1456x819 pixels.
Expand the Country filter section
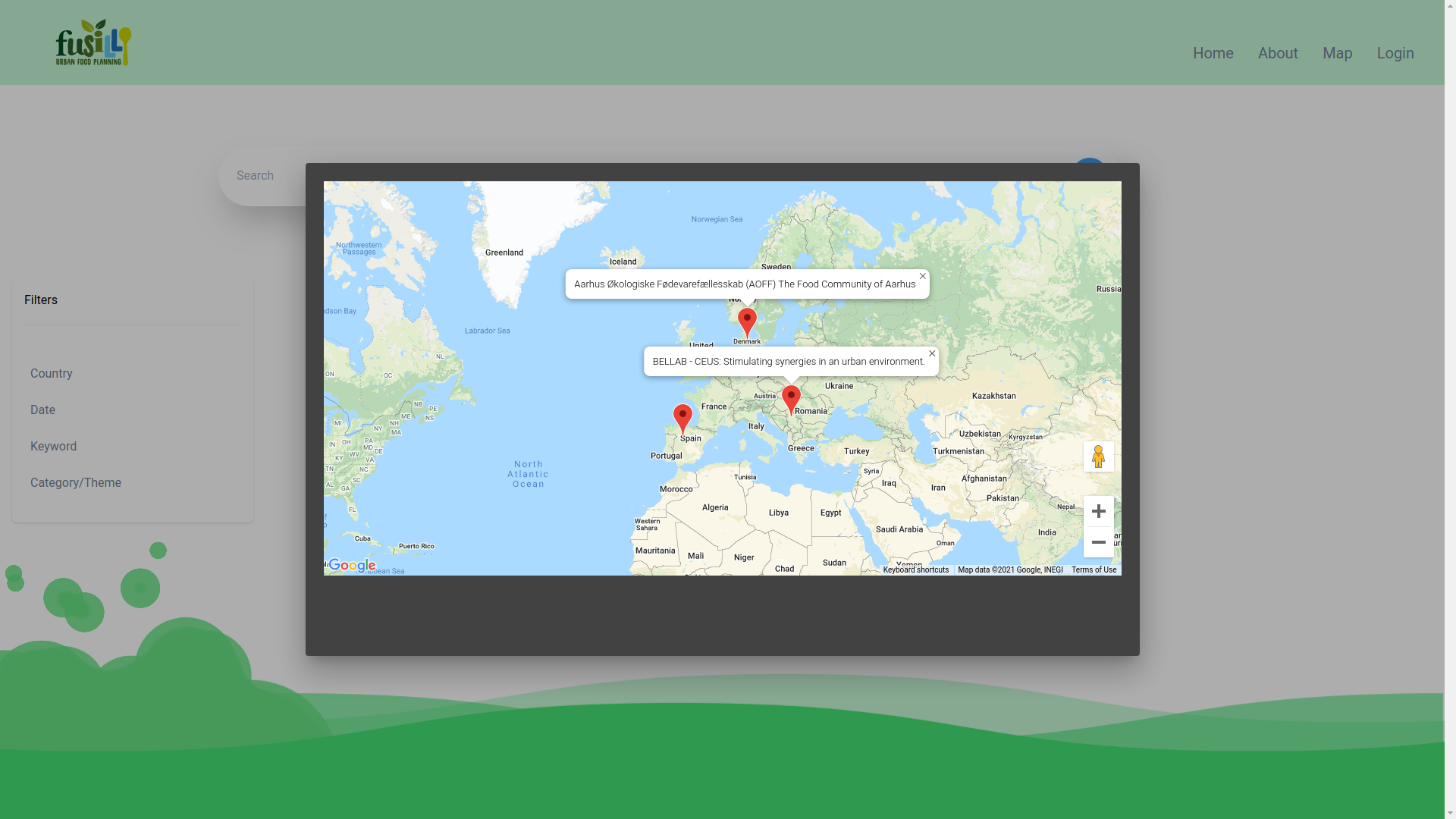coord(51,373)
